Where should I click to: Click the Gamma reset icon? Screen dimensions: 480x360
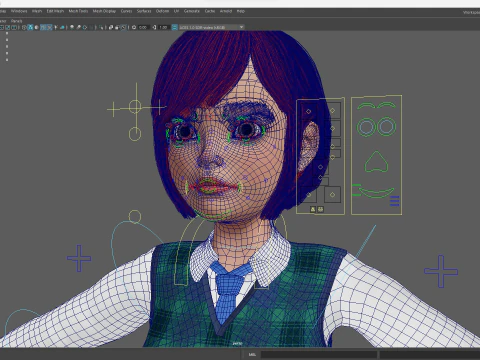click(154, 27)
